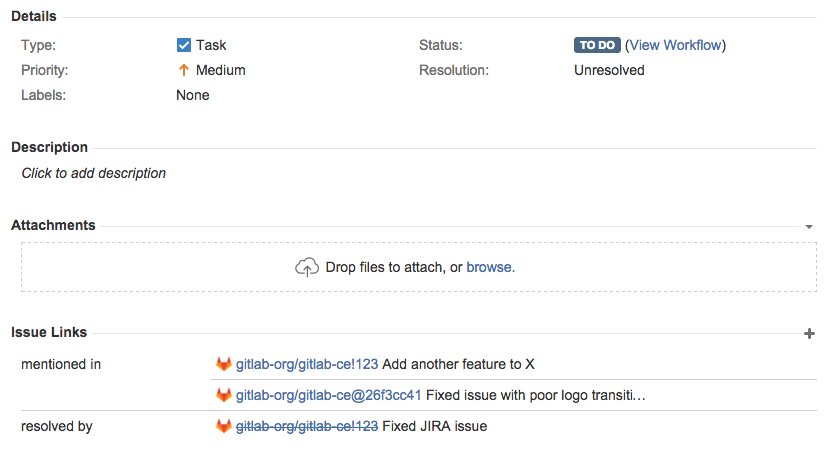This screenshot has height=463, width=836.
Task: Click the TO DO status badge
Action: pos(597,45)
